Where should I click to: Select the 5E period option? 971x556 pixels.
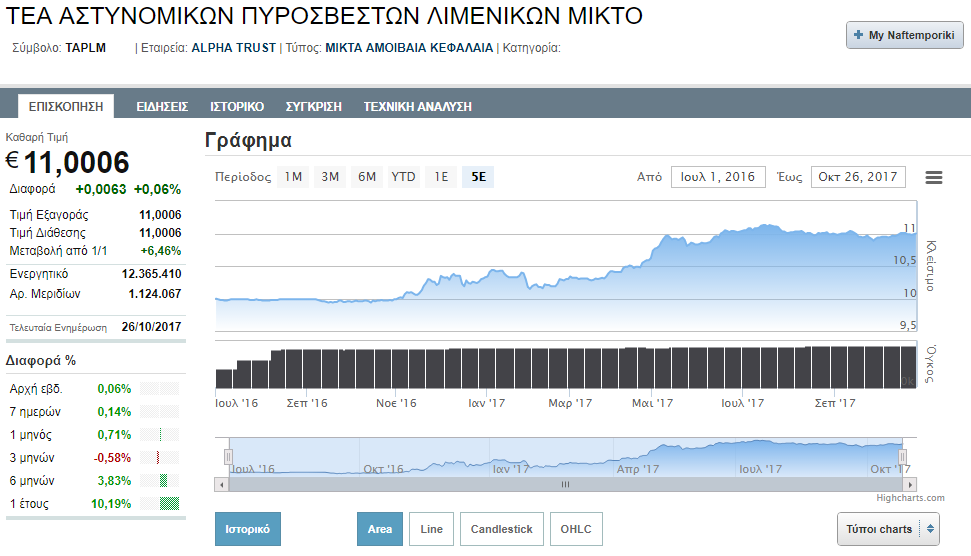478,177
